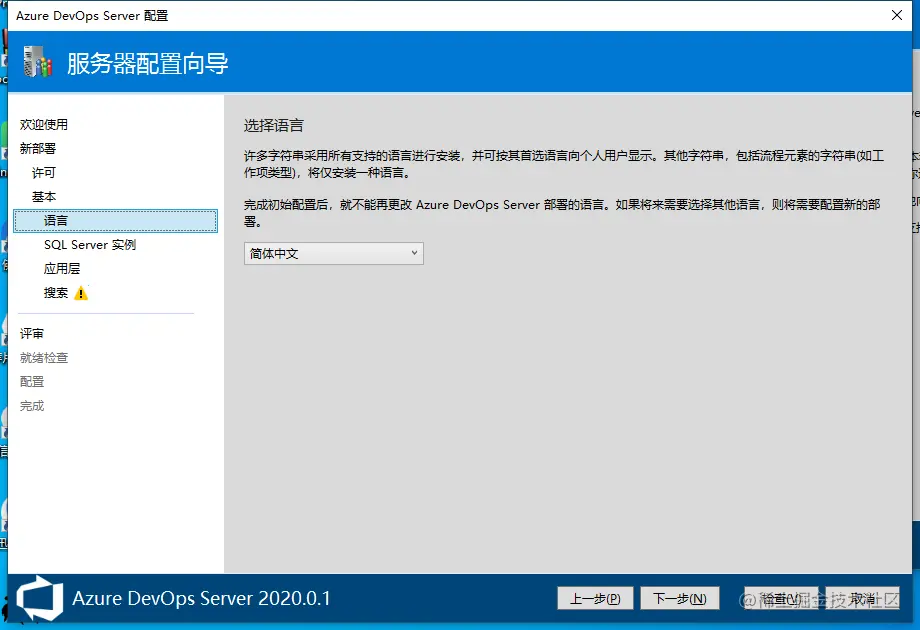Select 新部署 in the wizard navigation

pyautogui.click(x=38, y=148)
